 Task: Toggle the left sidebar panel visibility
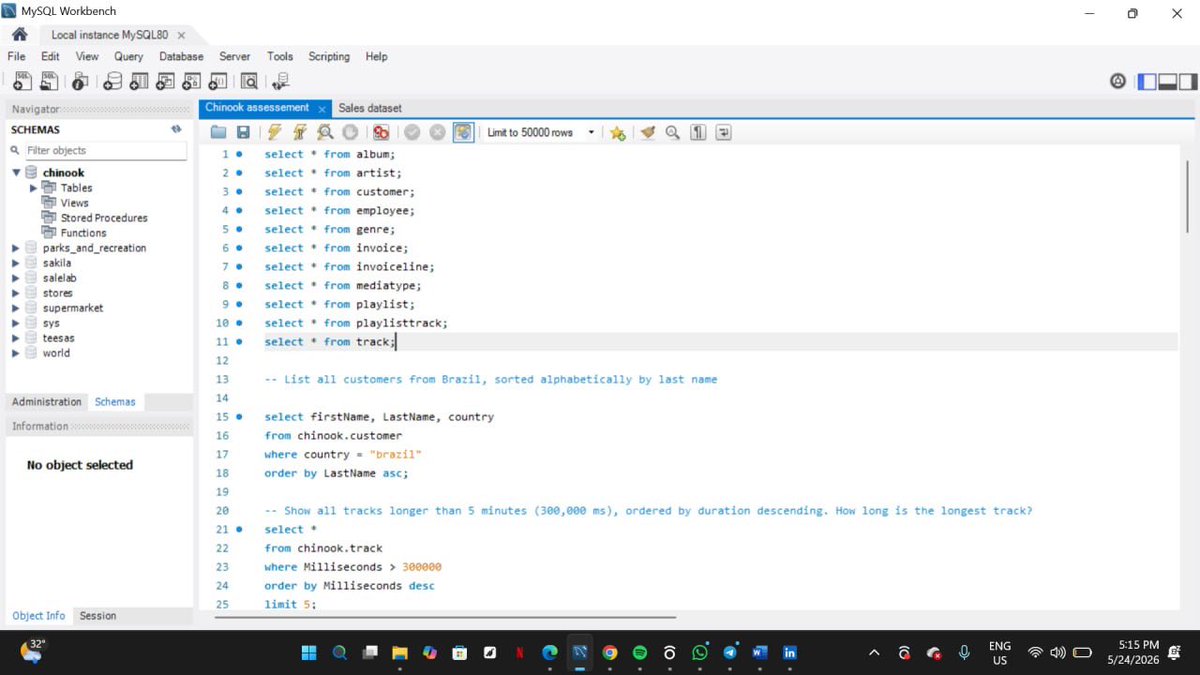pos(1147,81)
